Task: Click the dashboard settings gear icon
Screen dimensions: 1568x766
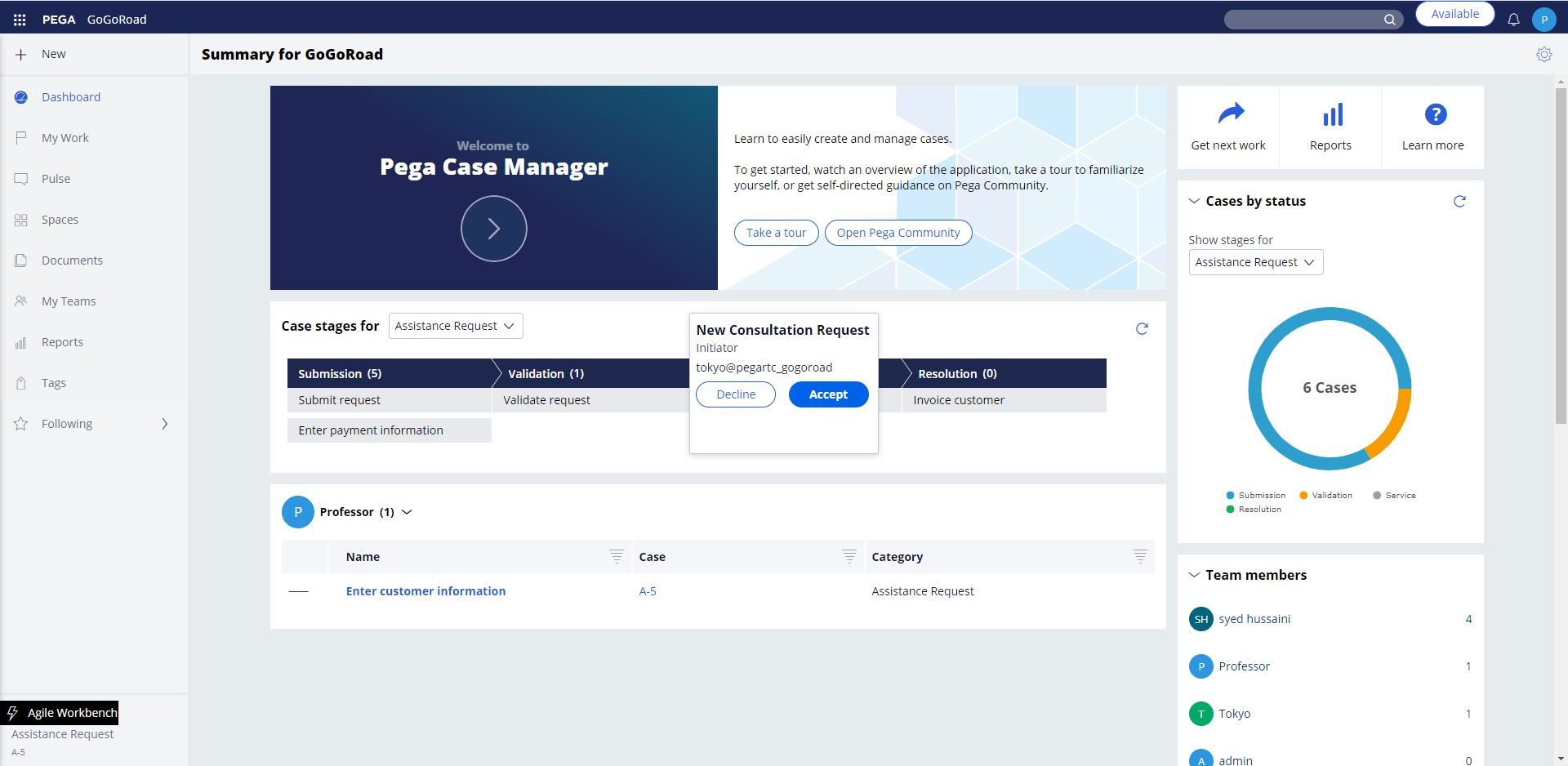Action: click(1543, 55)
